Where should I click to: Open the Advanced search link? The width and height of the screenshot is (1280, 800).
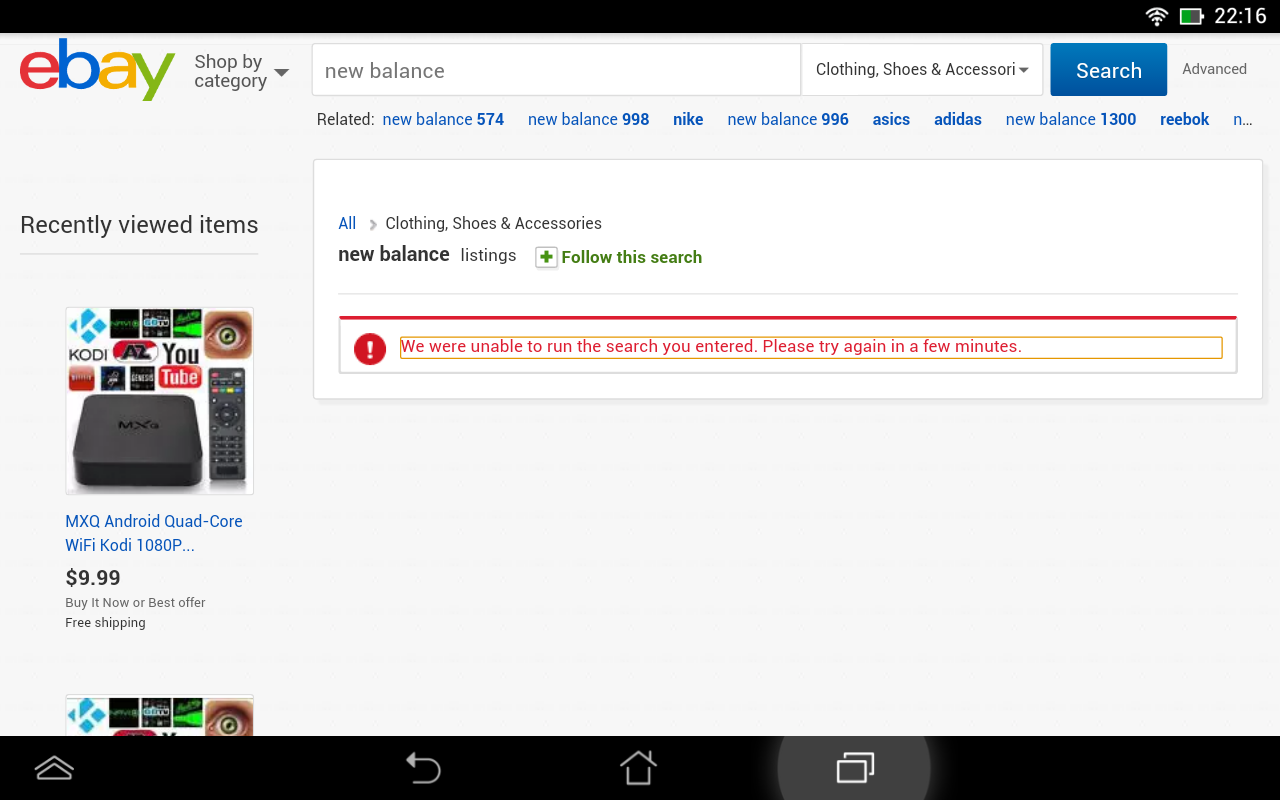point(1214,69)
